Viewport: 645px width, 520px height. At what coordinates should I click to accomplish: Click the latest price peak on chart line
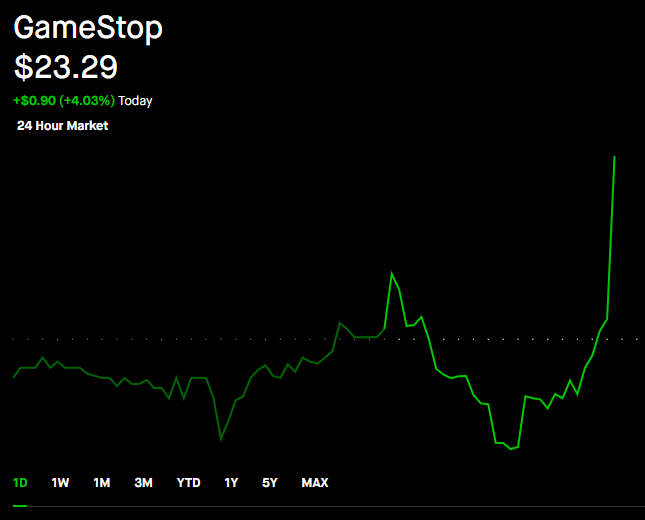point(615,157)
